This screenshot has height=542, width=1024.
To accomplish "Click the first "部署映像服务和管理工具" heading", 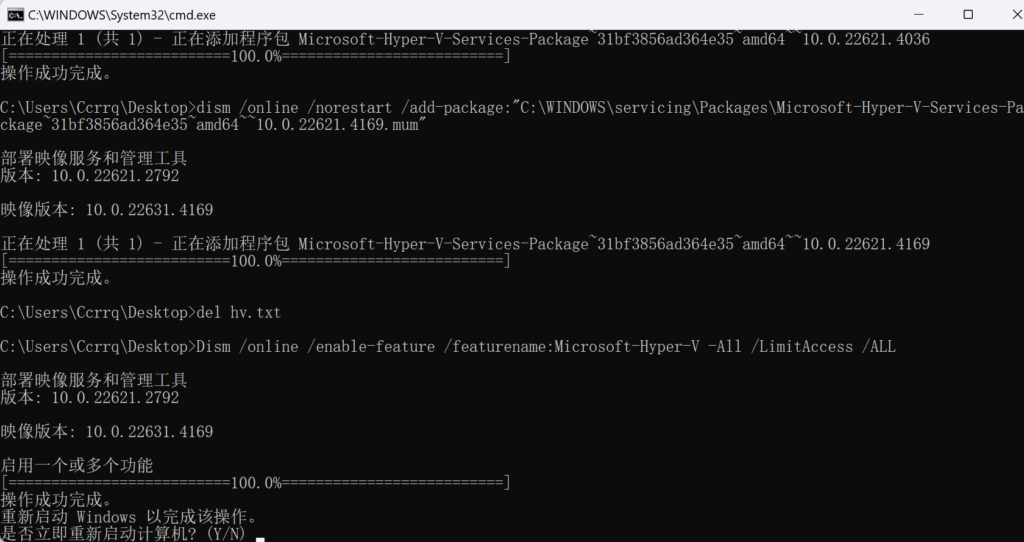I will tap(94, 158).
